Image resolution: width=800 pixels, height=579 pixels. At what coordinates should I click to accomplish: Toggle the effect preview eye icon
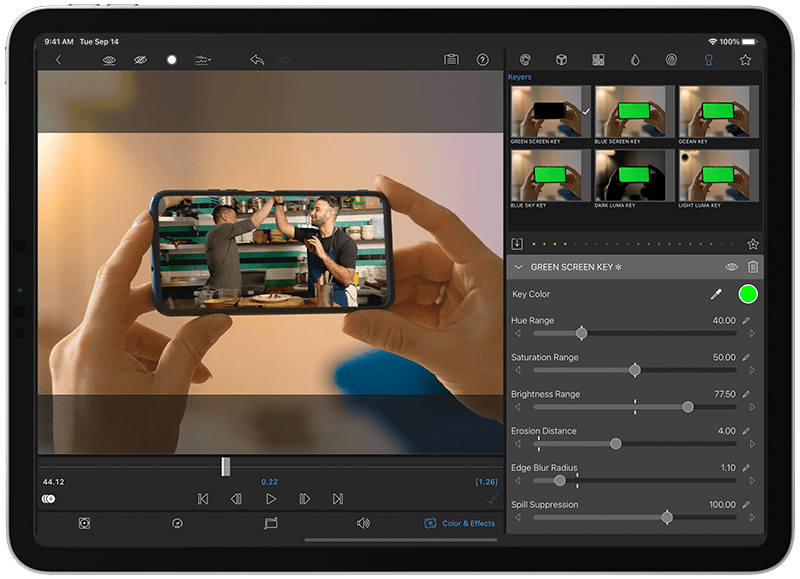point(108,60)
